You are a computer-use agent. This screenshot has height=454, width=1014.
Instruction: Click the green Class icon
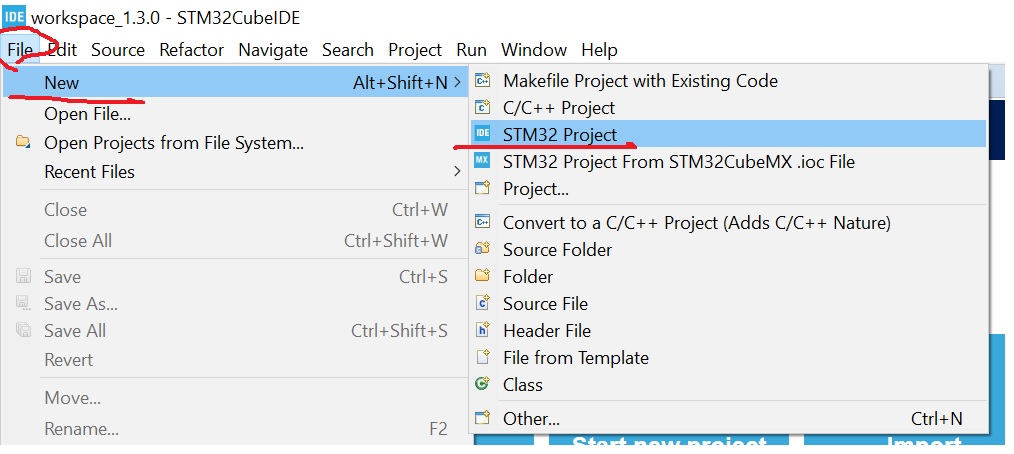tap(483, 384)
